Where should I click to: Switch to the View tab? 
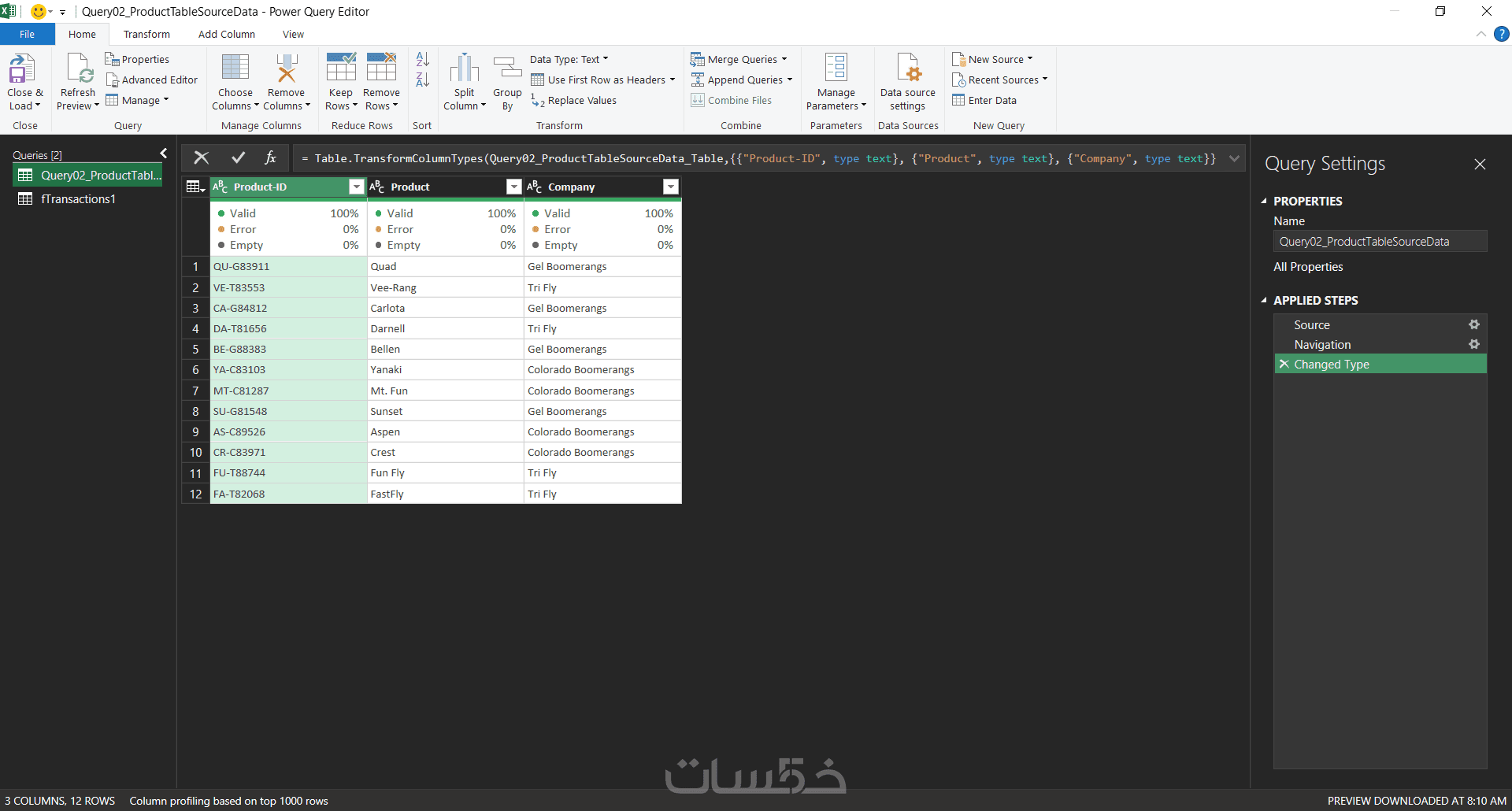(x=294, y=34)
